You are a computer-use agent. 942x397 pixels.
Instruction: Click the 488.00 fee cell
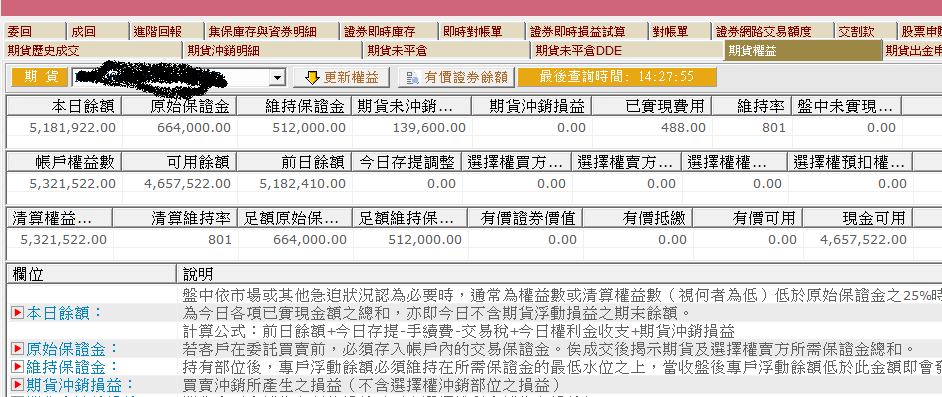point(652,127)
